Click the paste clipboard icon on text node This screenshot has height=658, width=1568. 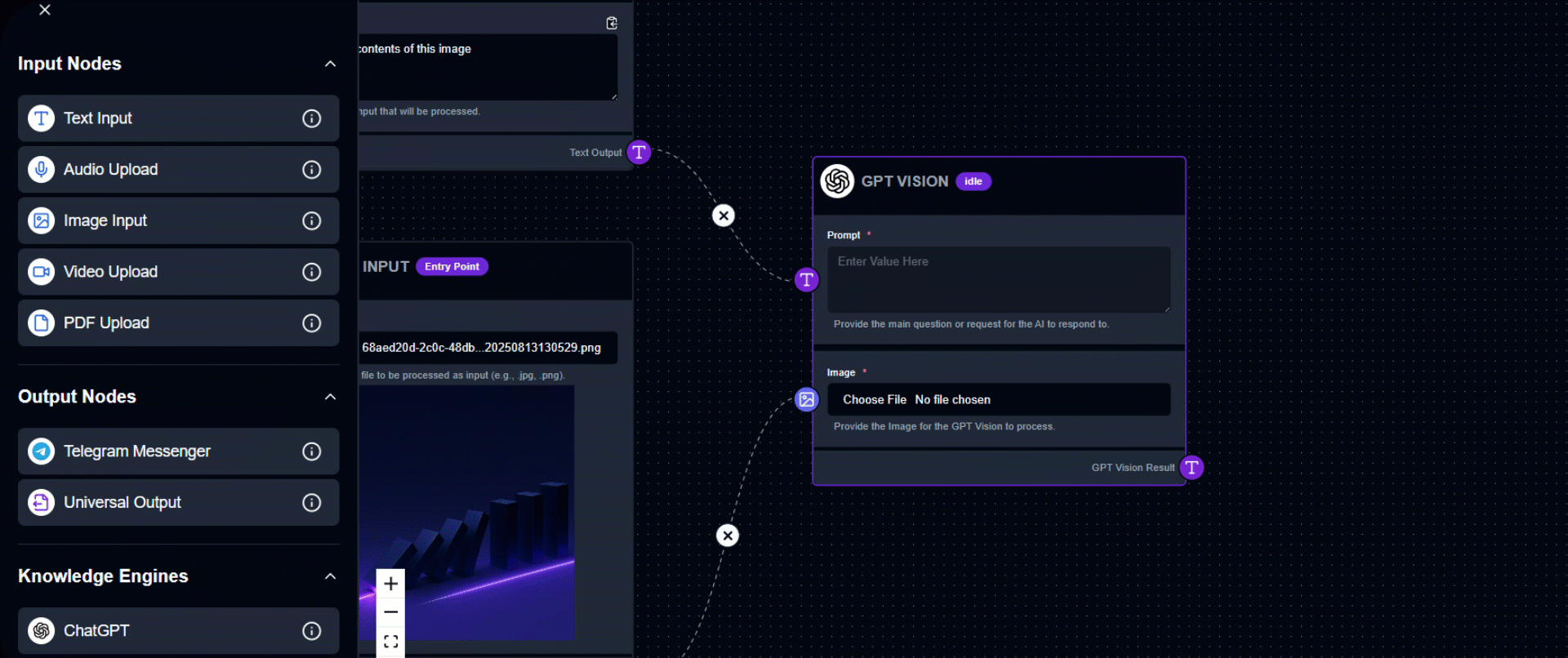pyautogui.click(x=612, y=23)
